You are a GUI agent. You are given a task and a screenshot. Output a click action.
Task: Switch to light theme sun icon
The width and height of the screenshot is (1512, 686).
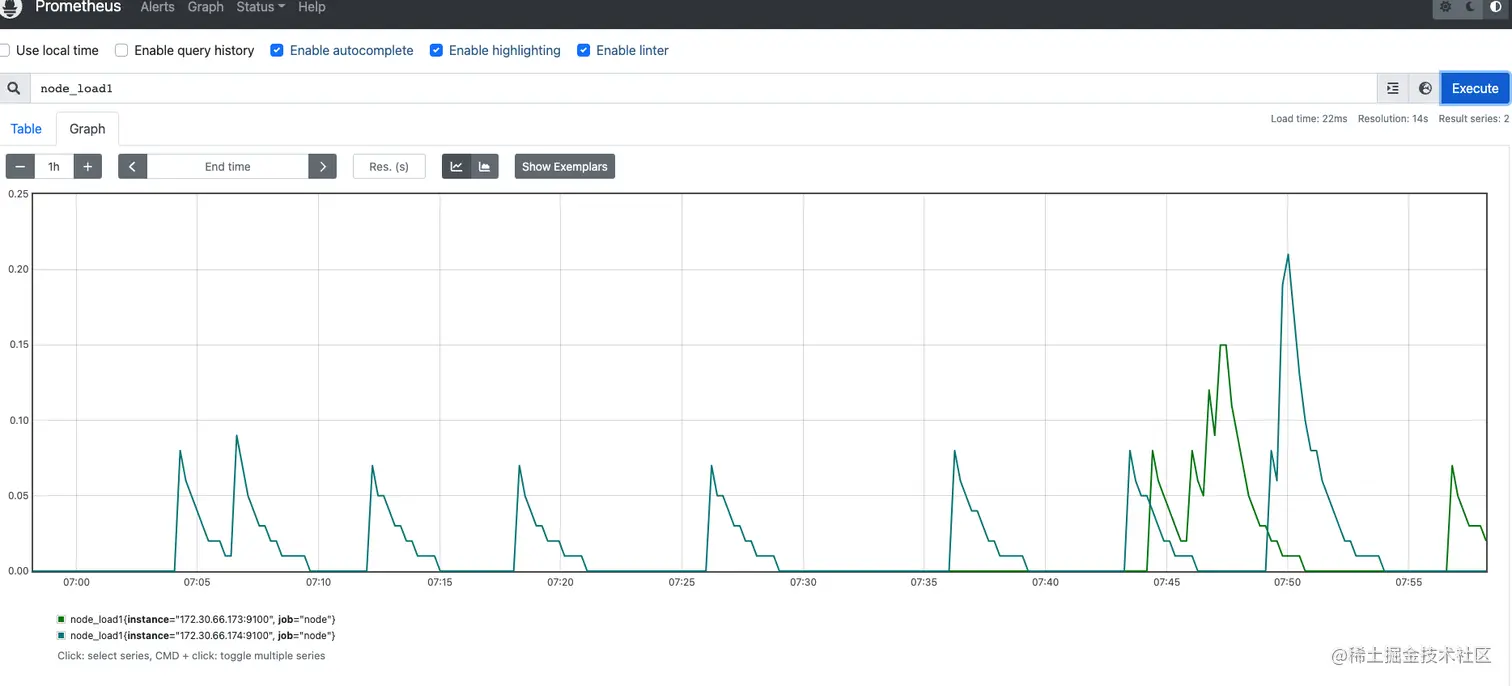1445,7
